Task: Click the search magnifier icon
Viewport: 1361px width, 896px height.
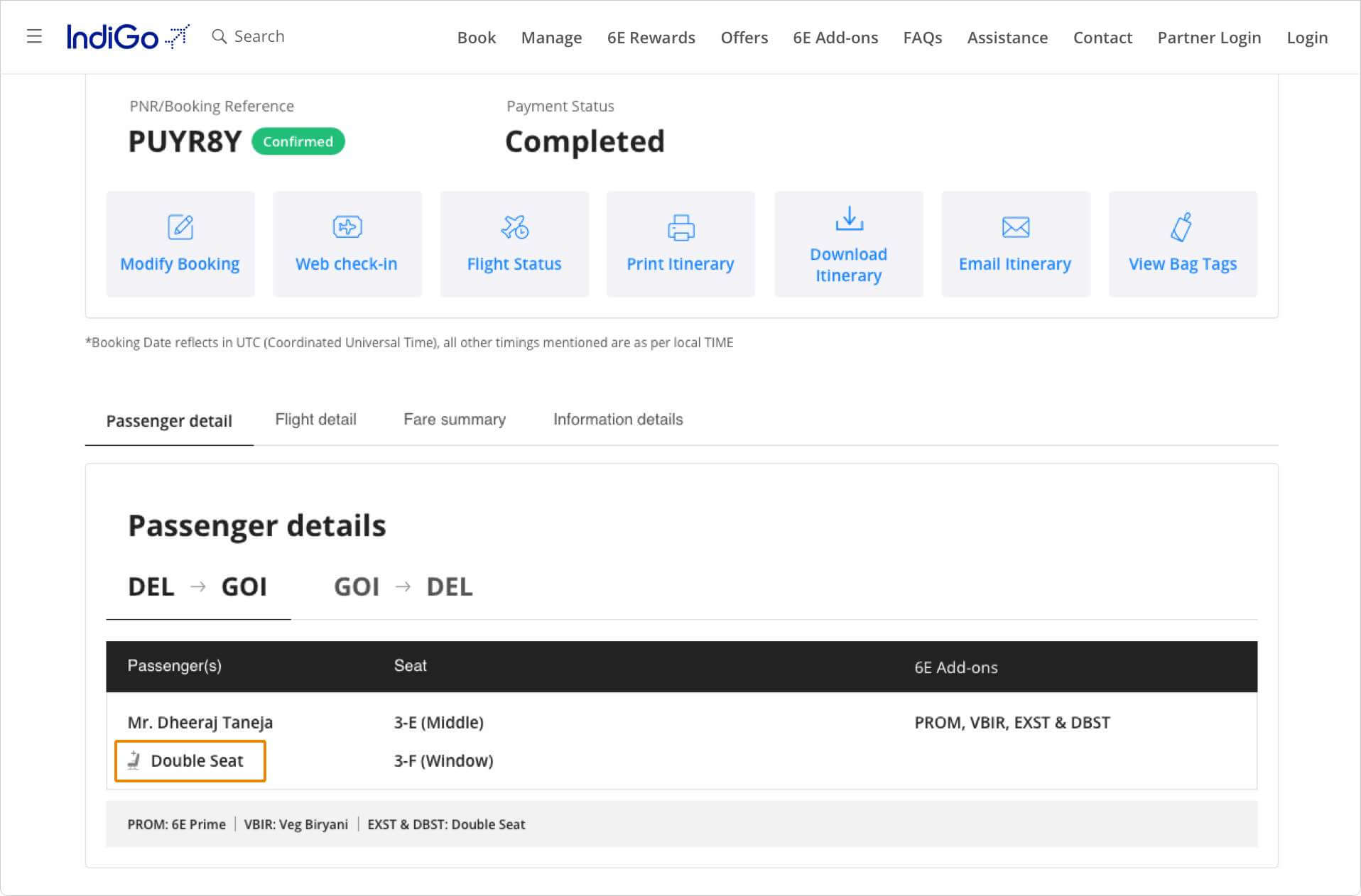Action: [219, 36]
